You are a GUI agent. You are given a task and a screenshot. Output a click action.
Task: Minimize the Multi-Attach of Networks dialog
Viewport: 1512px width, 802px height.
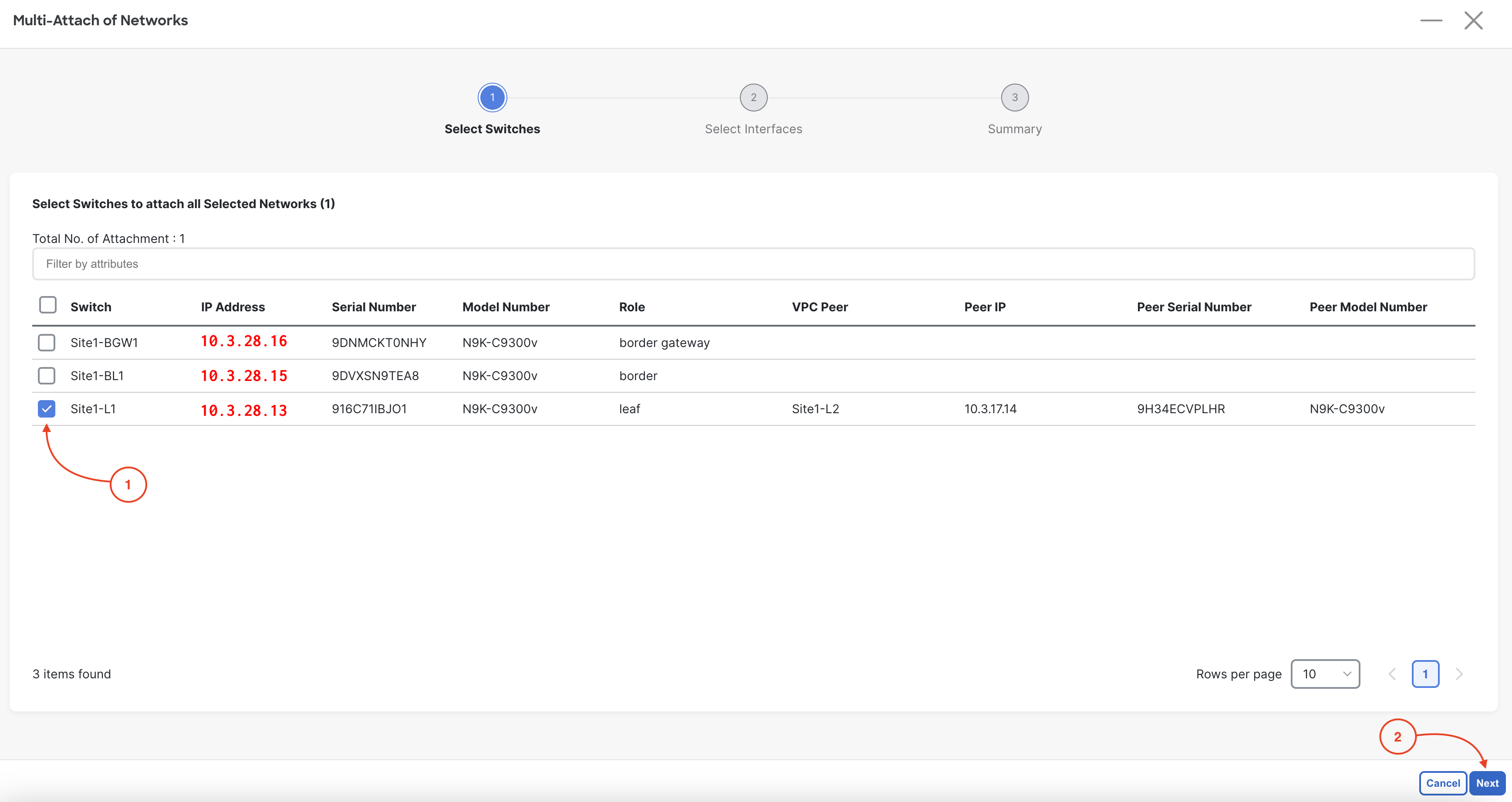pyautogui.click(x=1431, y=20)
